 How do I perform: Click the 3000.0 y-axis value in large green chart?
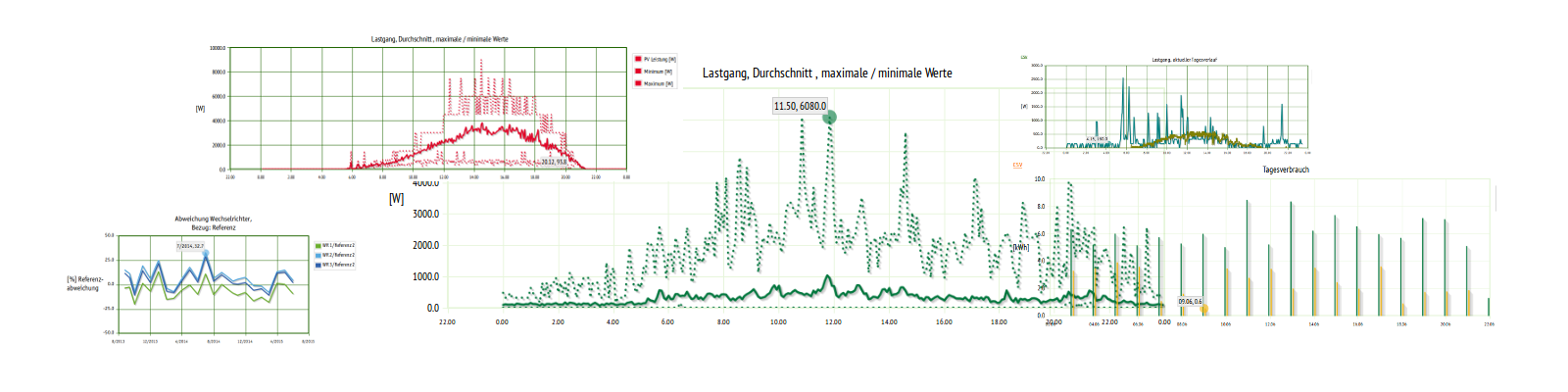click(426, 214)
